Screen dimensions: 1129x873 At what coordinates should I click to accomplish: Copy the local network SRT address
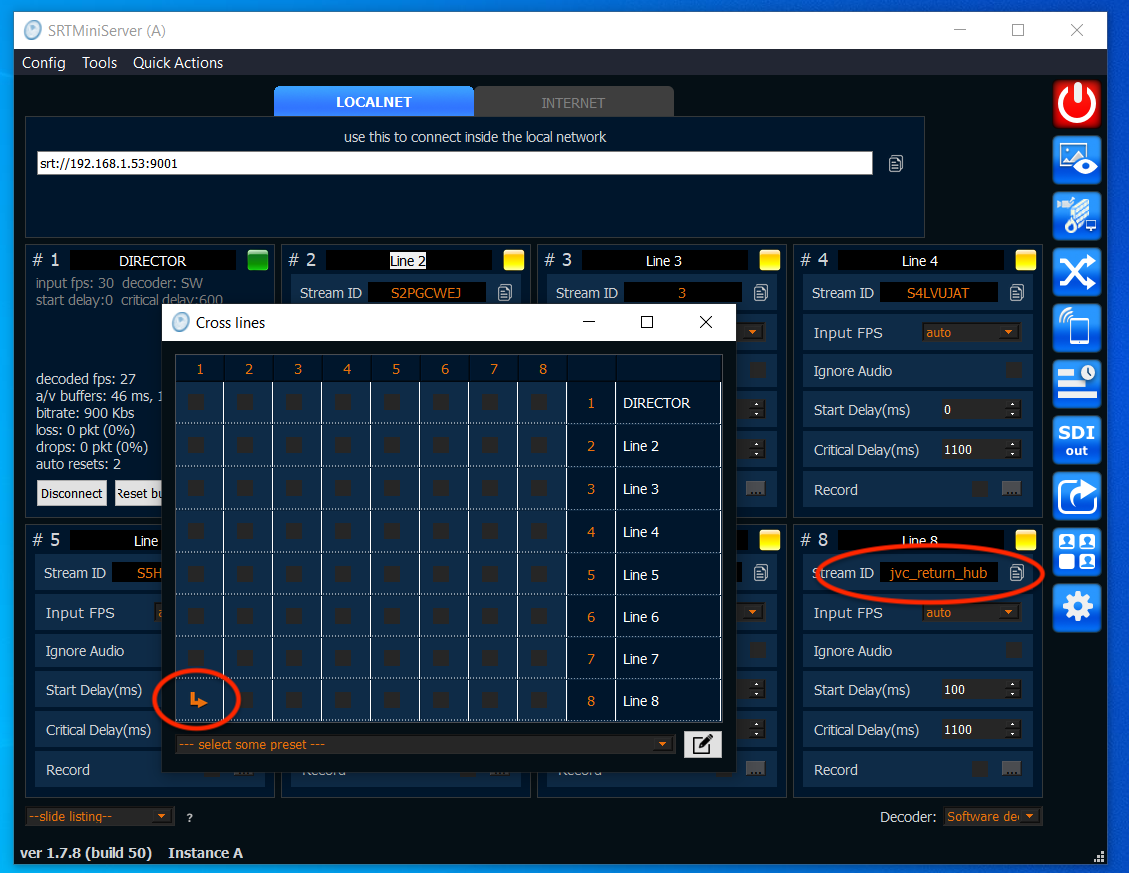tap(896, 164)
